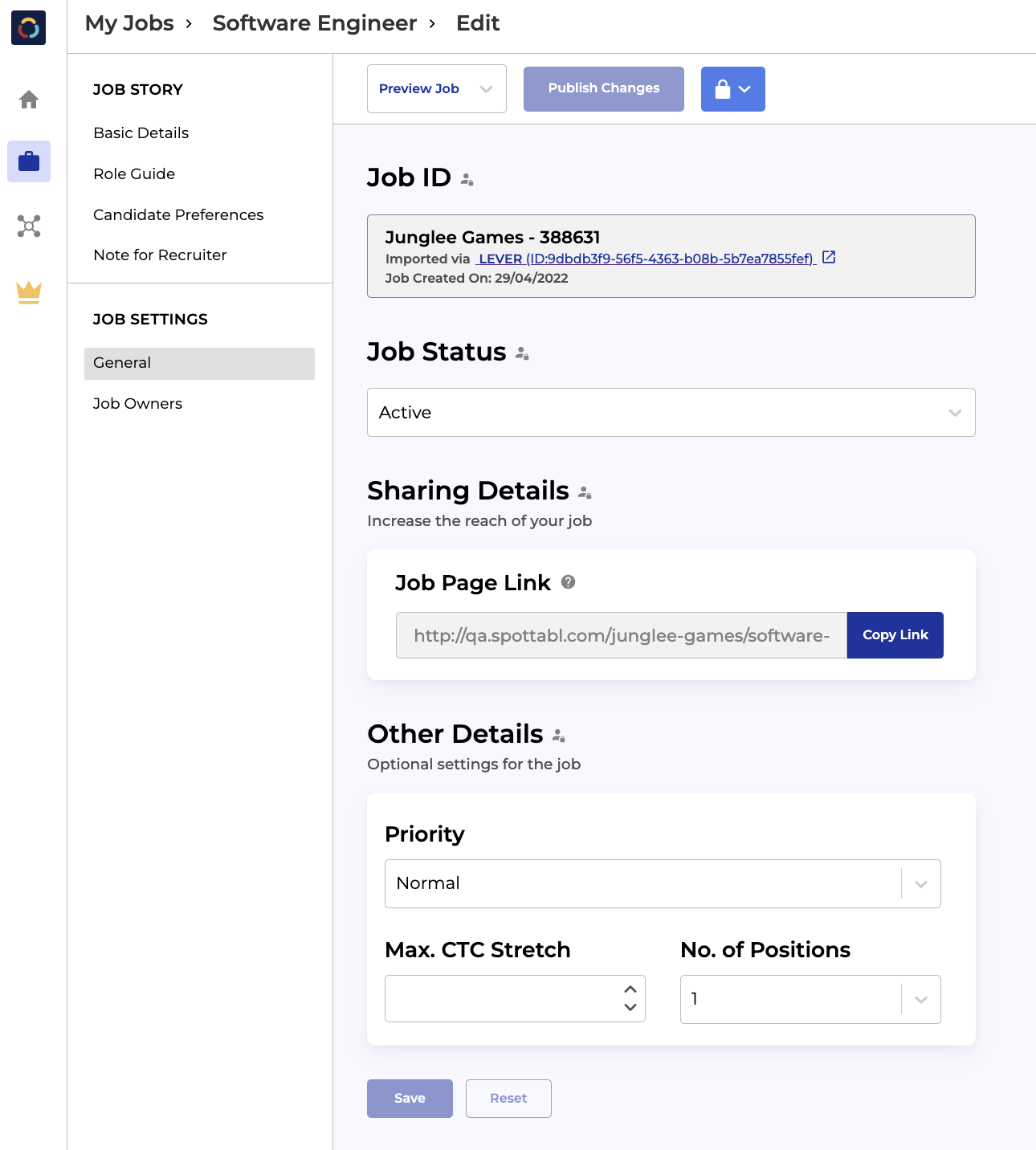Image resolution: width=1036 pixels, height=1150 pixels.
Task: Open LEVER integration via the external link icon
Action: click(x=829, y=257)
